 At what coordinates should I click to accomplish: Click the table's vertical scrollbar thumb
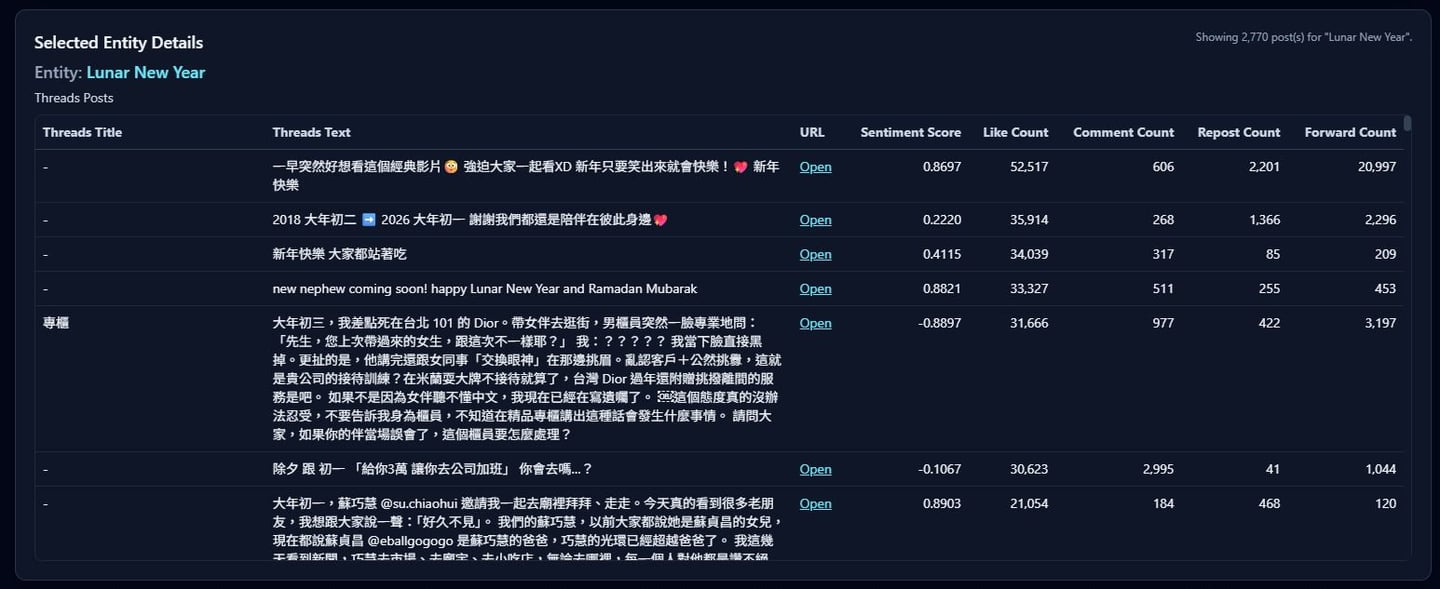click(x=1407, y=124)
